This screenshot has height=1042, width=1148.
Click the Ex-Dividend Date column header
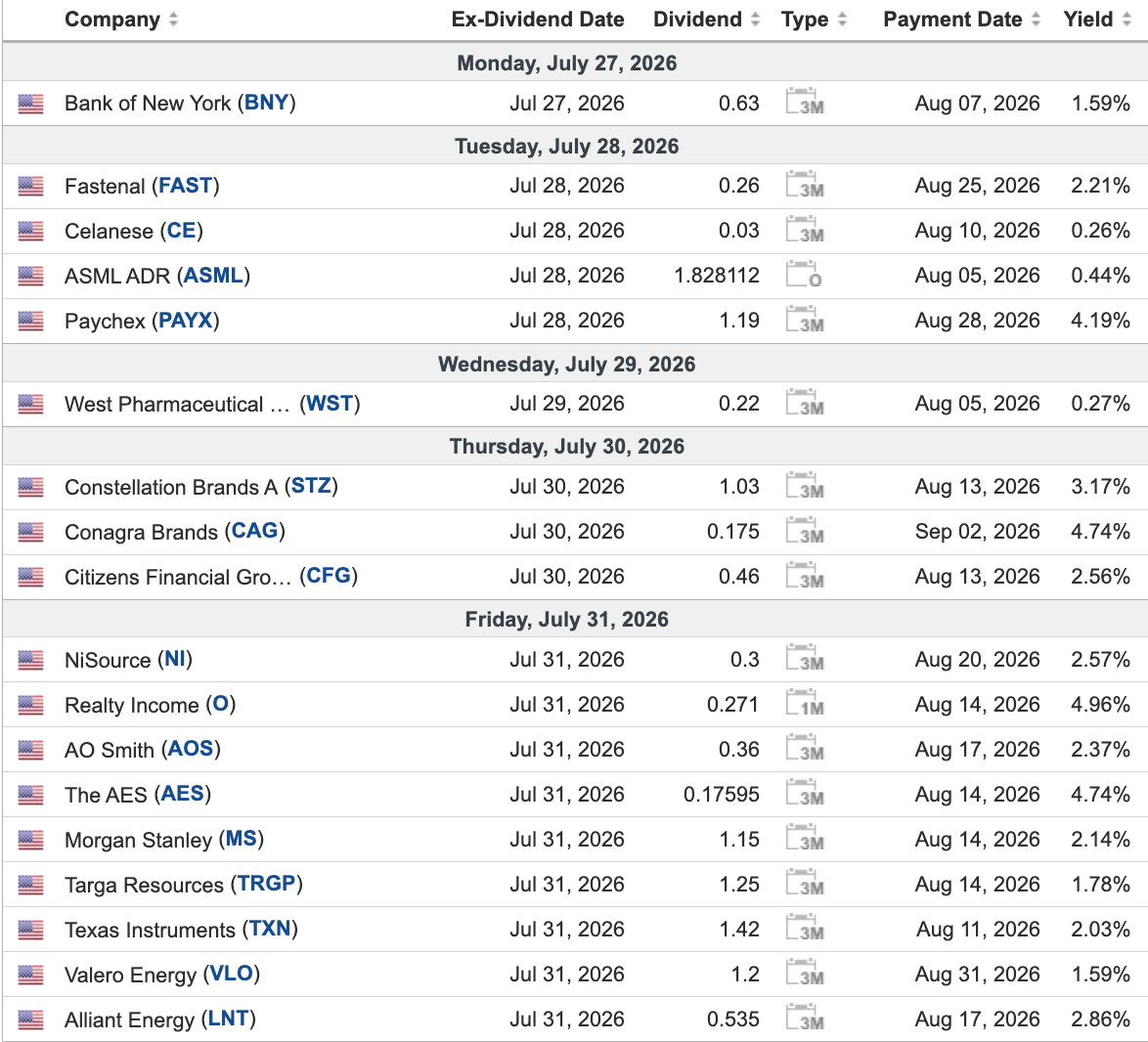coord(538,19)
